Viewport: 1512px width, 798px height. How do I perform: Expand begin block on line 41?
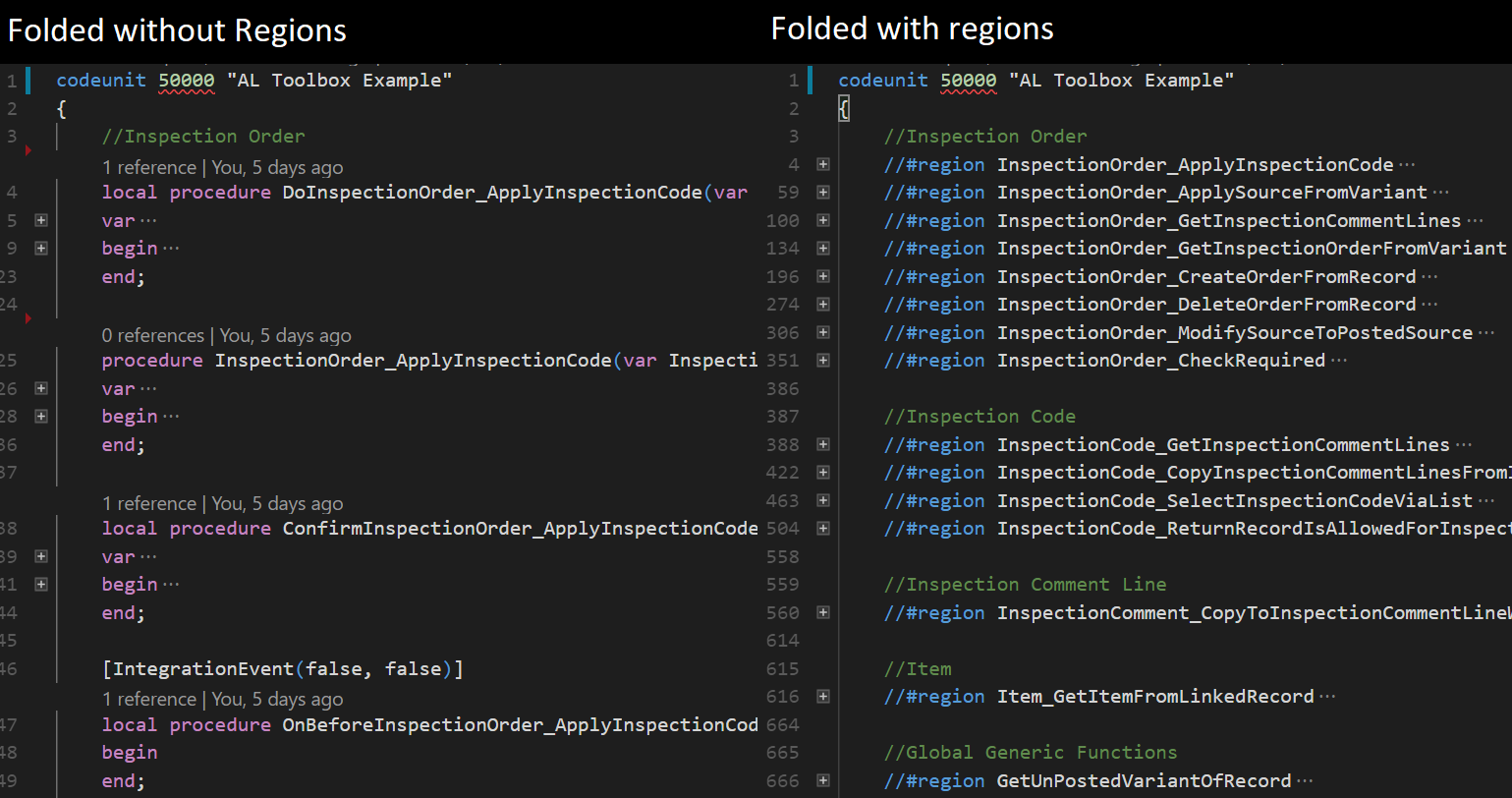click(x=41, y=585)
